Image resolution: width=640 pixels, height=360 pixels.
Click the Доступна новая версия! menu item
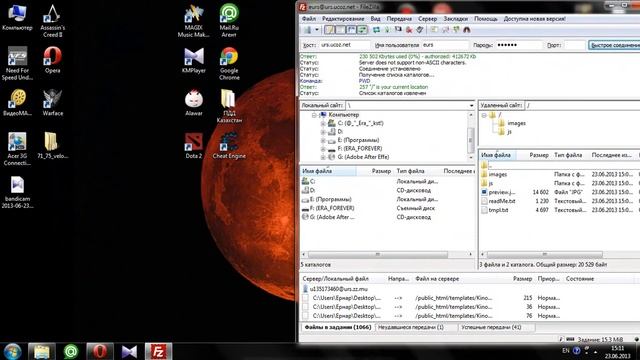click(535, 19)
